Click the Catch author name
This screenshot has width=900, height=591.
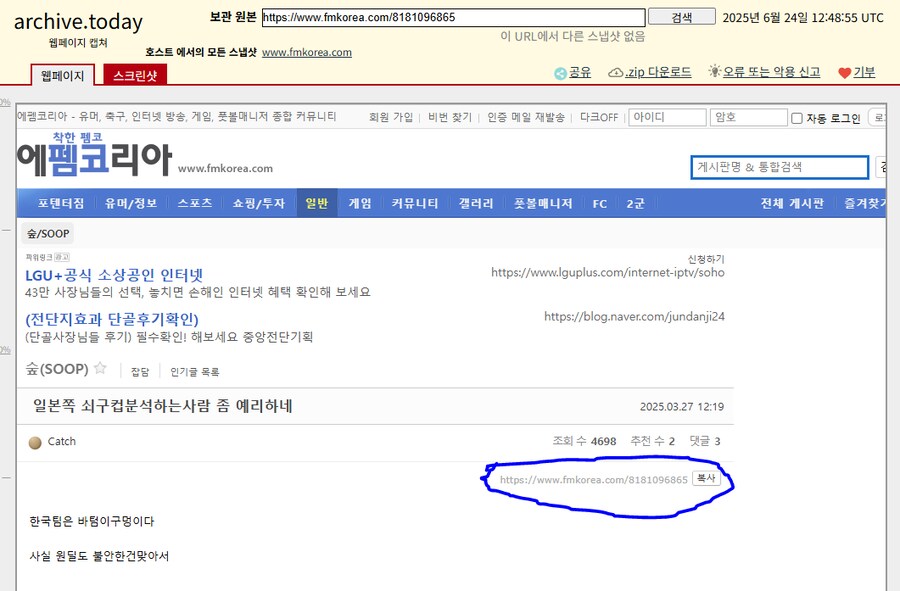click(x=61, y=441)
